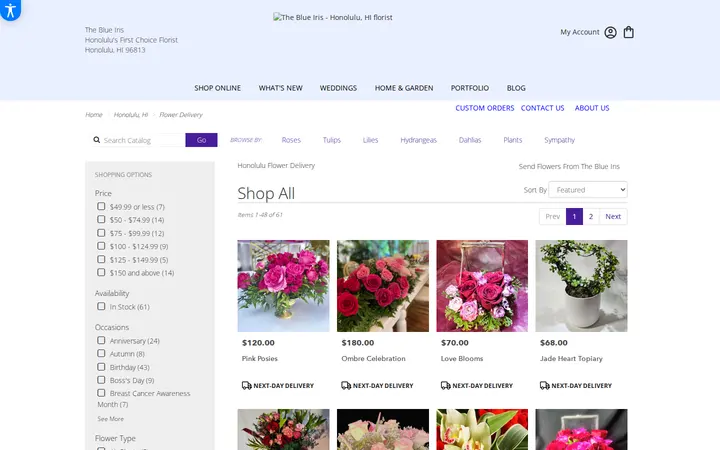Browse by Tulips
The image size is (720, 450).
coord(332,140)
